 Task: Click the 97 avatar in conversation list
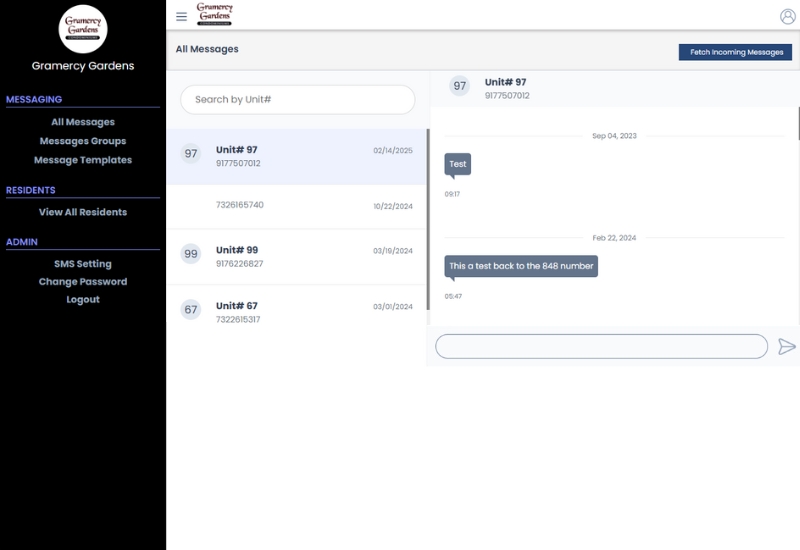pyautogui.click(x=190, y=154)
